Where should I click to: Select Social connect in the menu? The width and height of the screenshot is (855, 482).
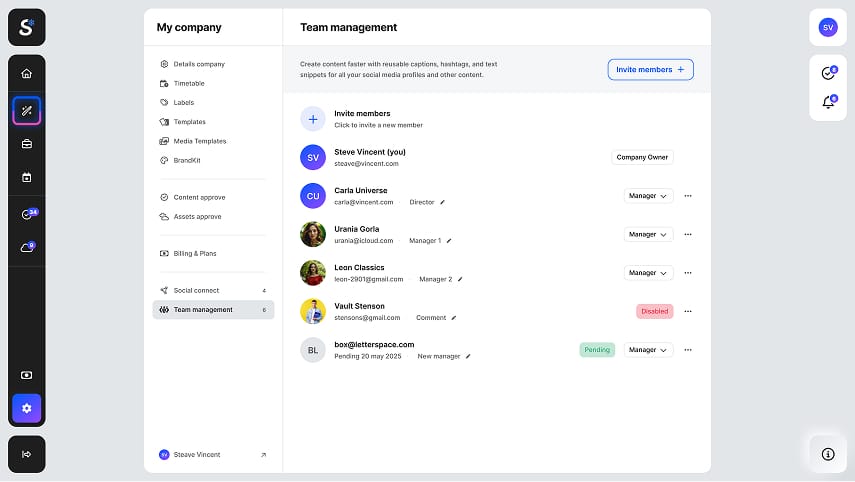(196, 291)
